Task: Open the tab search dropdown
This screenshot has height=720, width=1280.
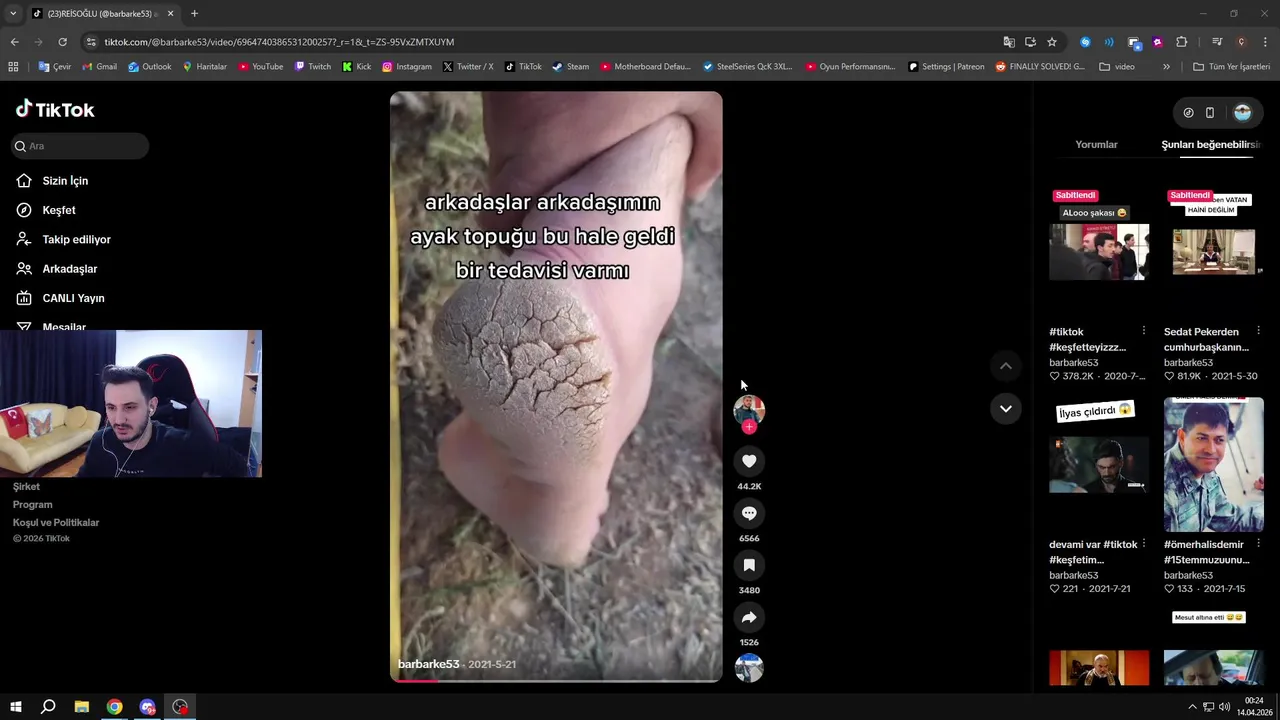Action: [x=13, y=13]
